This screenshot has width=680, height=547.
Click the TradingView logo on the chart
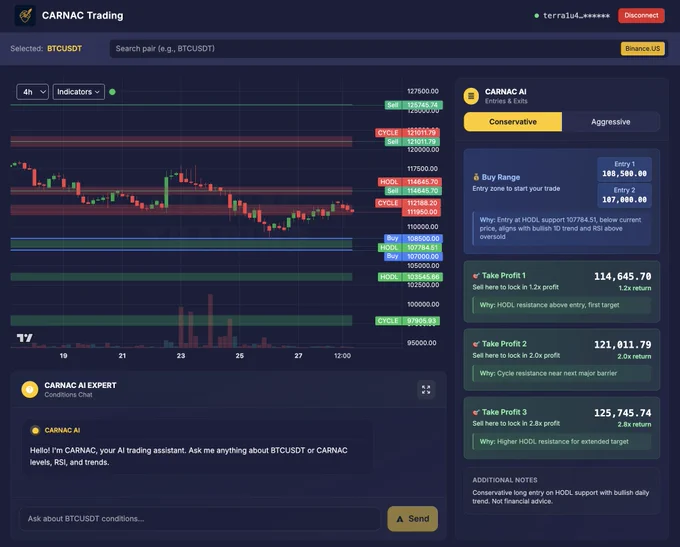click(x=24, y=338)
